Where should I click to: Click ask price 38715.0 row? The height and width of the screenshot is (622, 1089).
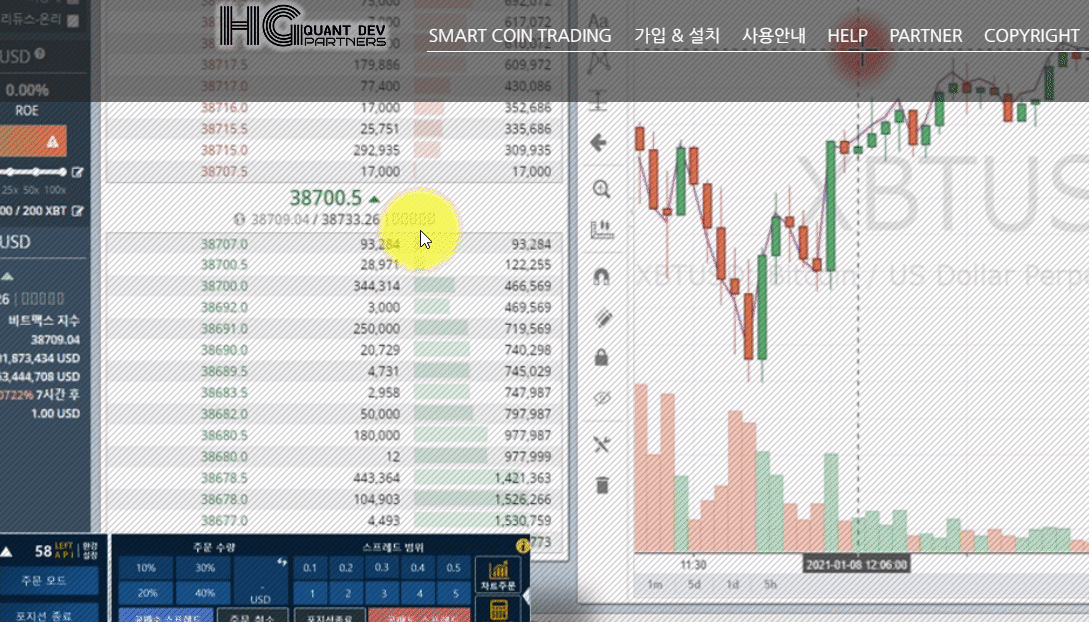333,150
